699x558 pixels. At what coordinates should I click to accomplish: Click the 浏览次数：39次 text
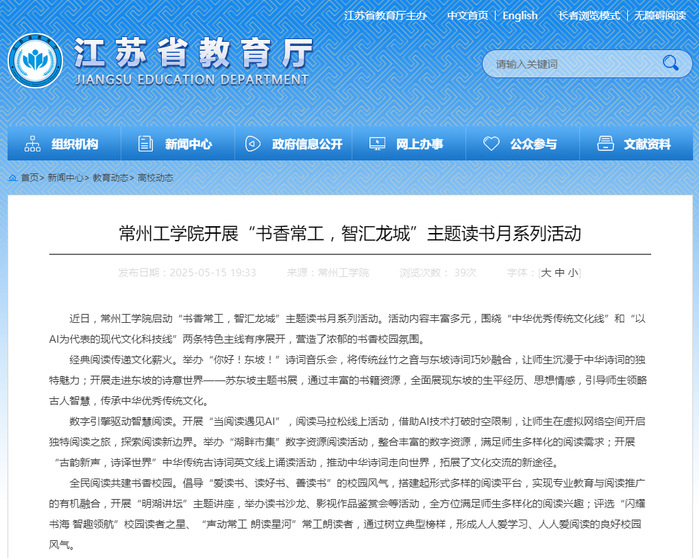tap(438, 272)
